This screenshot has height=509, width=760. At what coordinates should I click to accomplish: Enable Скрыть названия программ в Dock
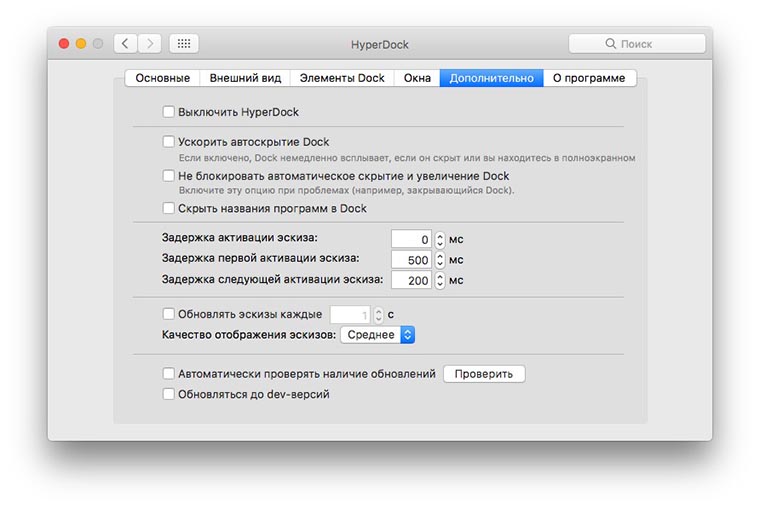click(168, 208)
